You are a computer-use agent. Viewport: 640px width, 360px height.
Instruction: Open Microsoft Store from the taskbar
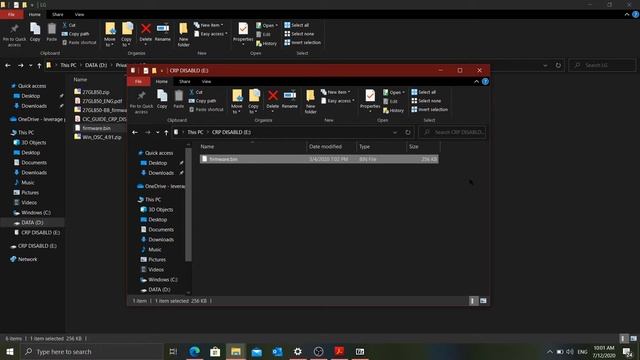[x=215, y=351]
